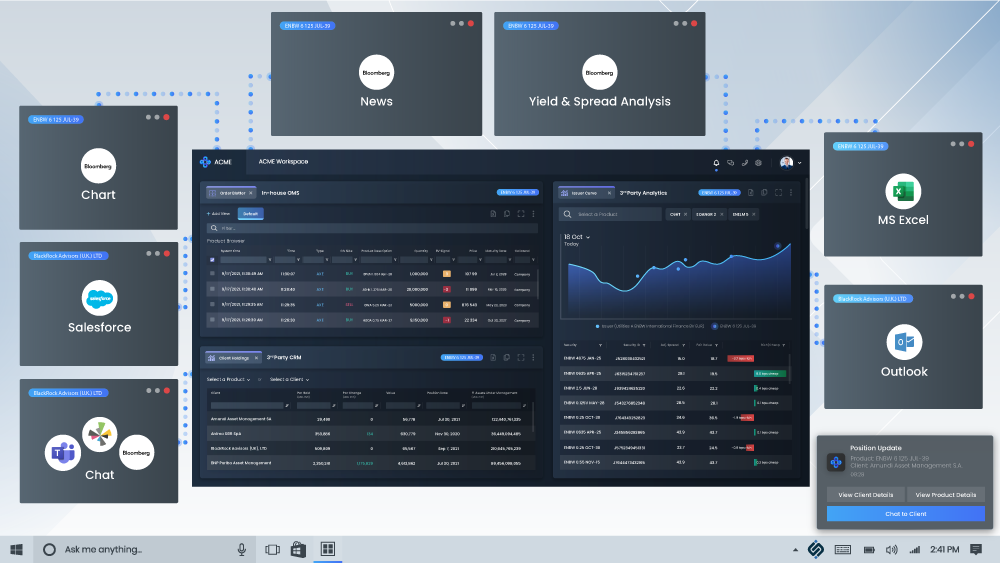
Task: Click the phone call icon in ACME header
Action: 744,163
